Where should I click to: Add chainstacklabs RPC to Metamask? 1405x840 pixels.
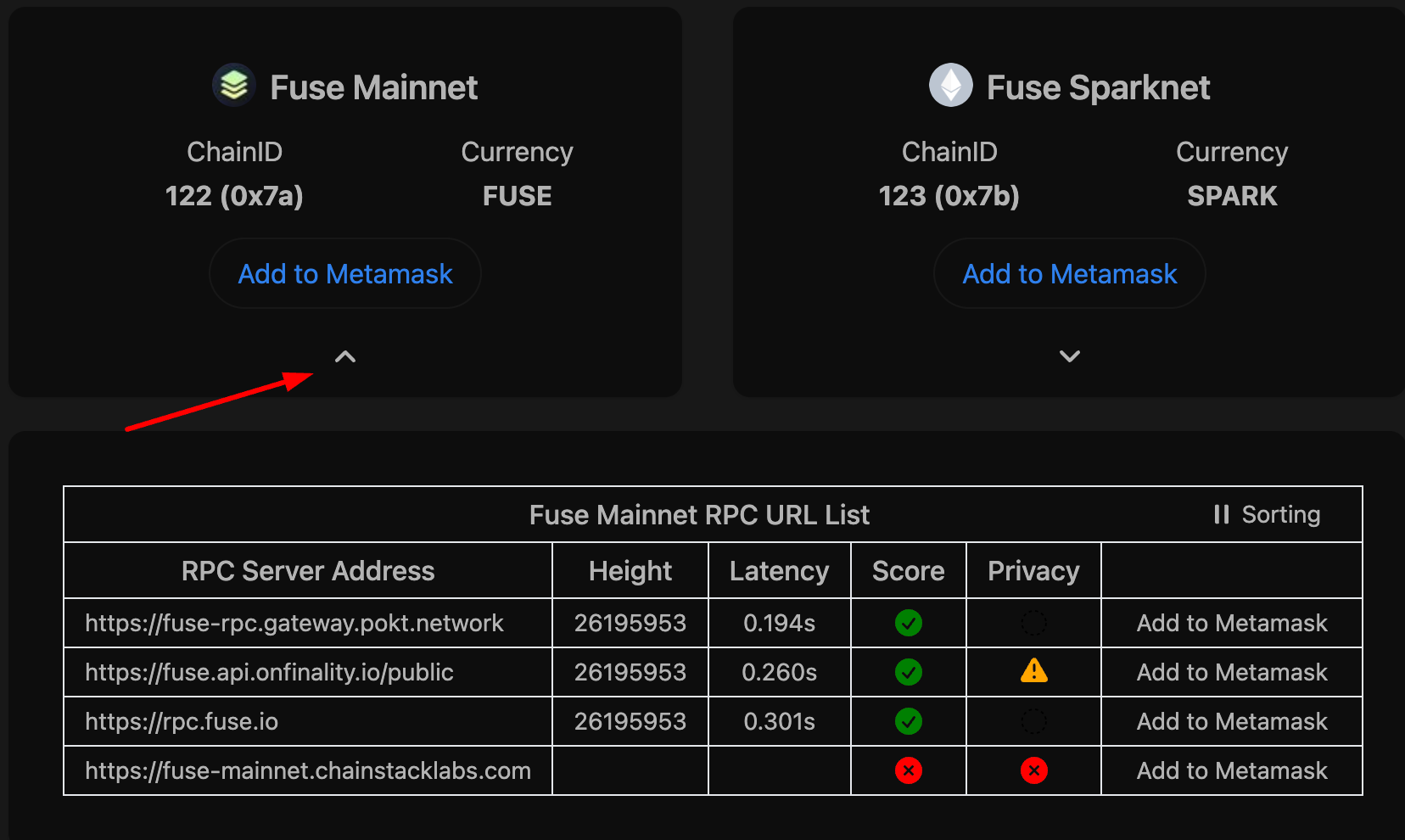tap(1232, 770)
